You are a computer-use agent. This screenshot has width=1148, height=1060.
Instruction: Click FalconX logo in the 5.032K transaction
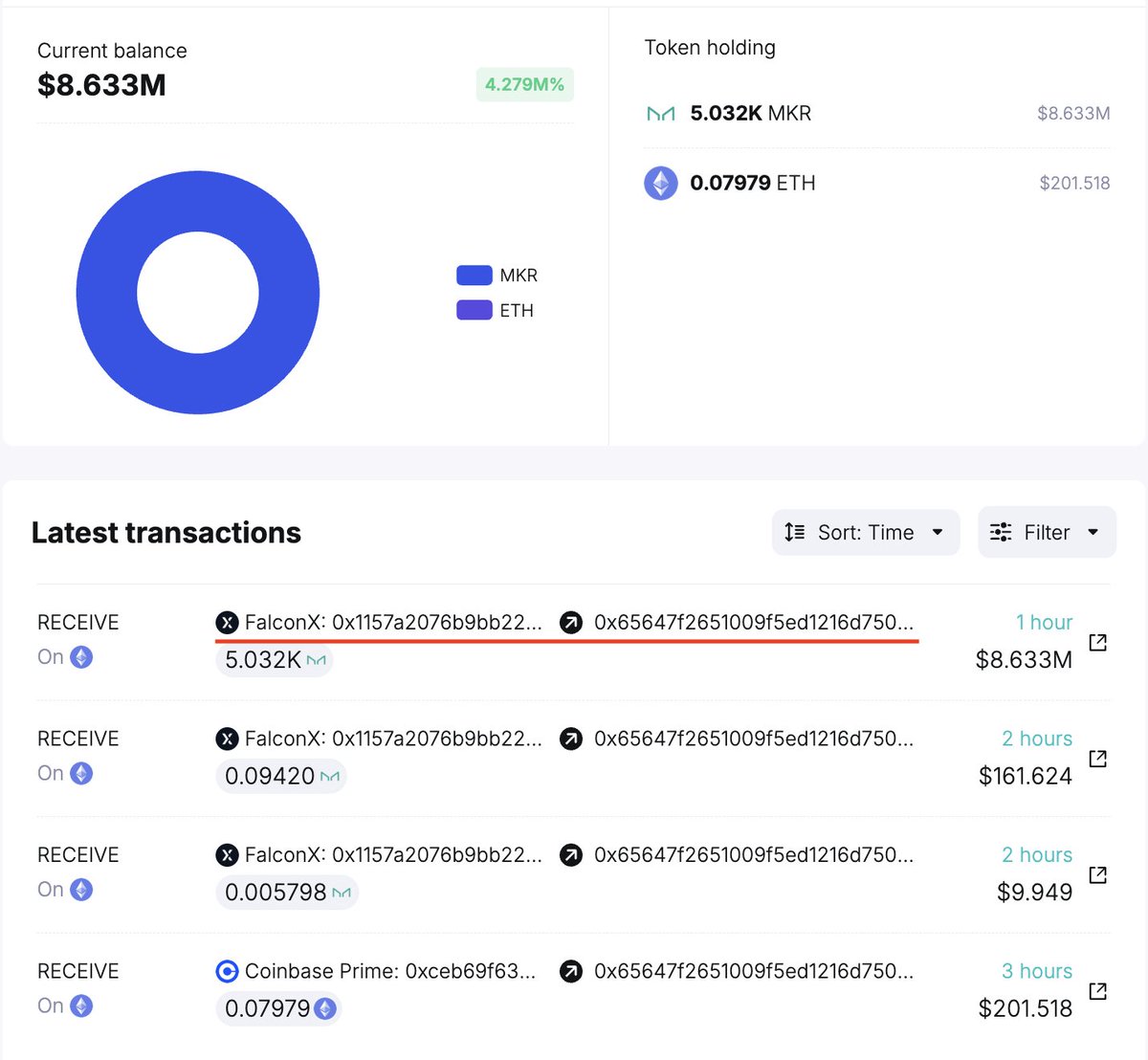pyautogui.click(x=227, y=623)
